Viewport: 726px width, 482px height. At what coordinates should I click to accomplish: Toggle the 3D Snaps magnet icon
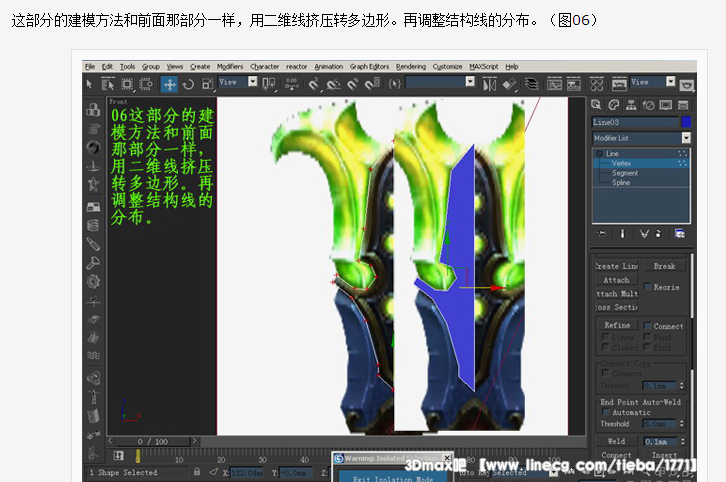pyautogui.click(x=313, y=84)
